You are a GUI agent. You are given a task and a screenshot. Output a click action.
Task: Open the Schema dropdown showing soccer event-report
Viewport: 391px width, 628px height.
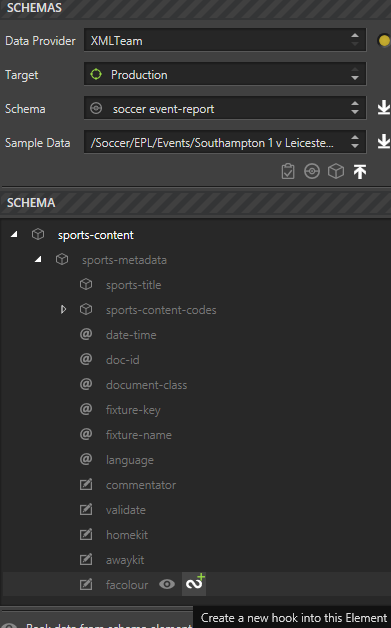tap(225, 108)
